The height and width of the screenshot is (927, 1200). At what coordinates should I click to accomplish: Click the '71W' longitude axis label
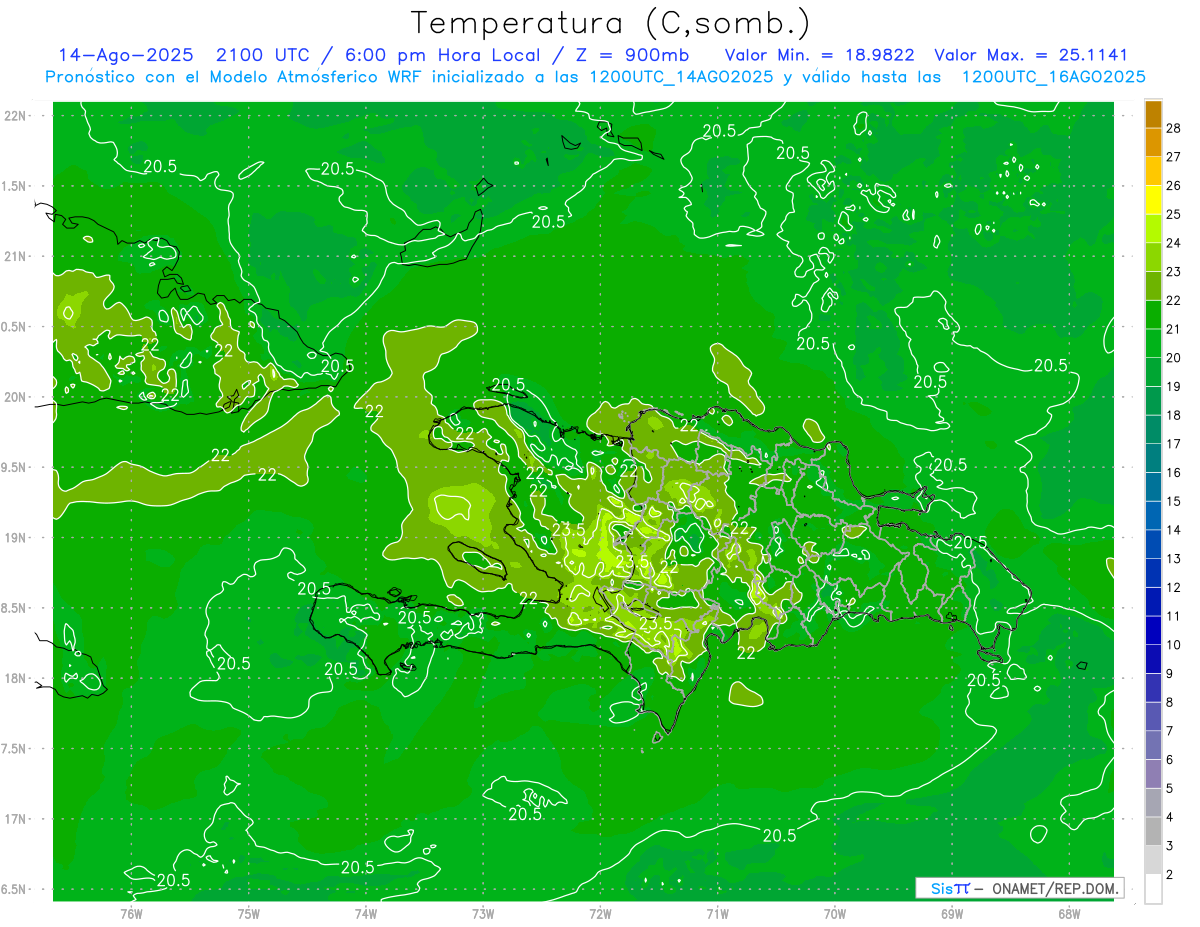pyautogui.click(x=717, y=913)
